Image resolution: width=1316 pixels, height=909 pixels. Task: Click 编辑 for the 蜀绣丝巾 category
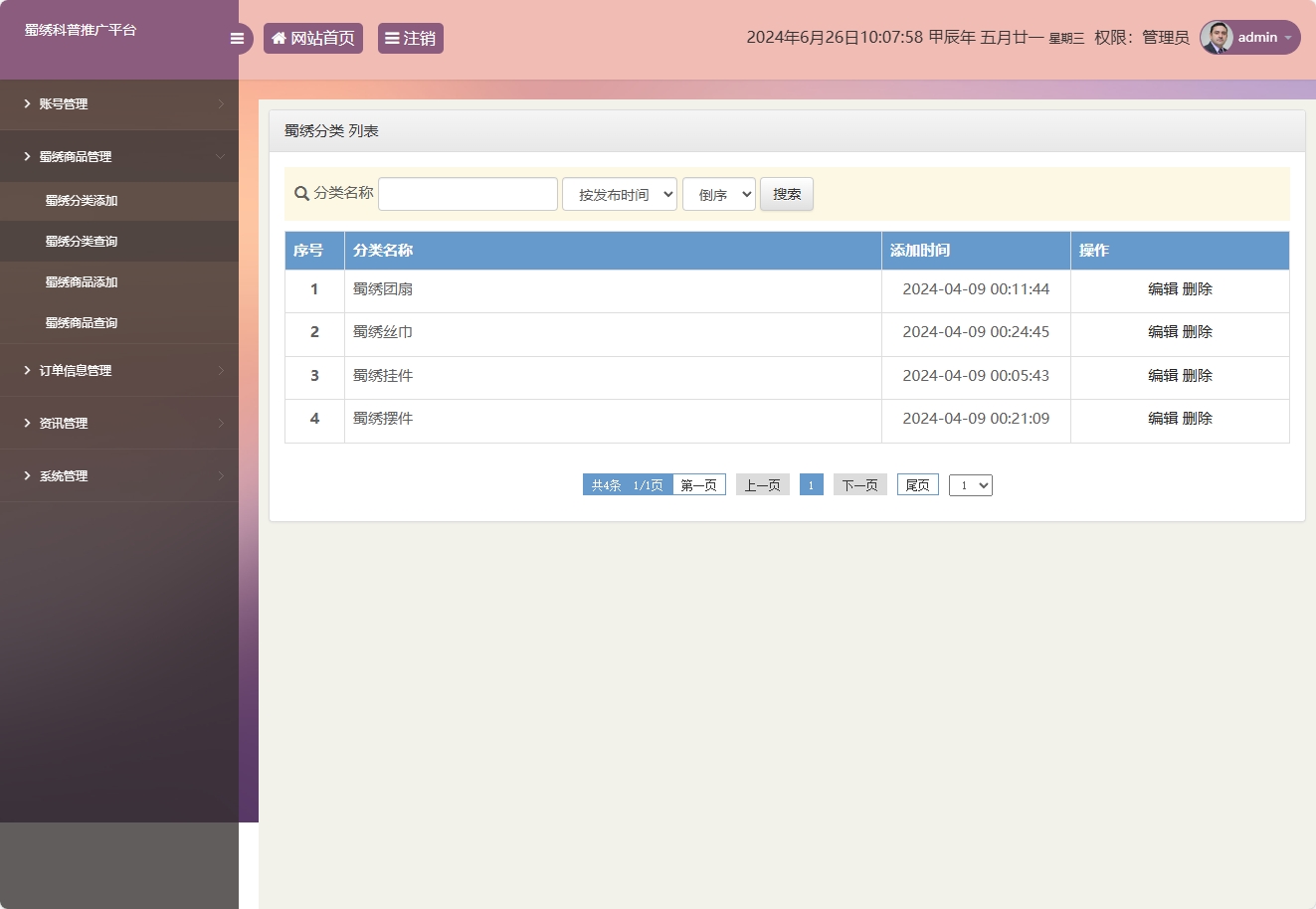[x=1165, y=332]
